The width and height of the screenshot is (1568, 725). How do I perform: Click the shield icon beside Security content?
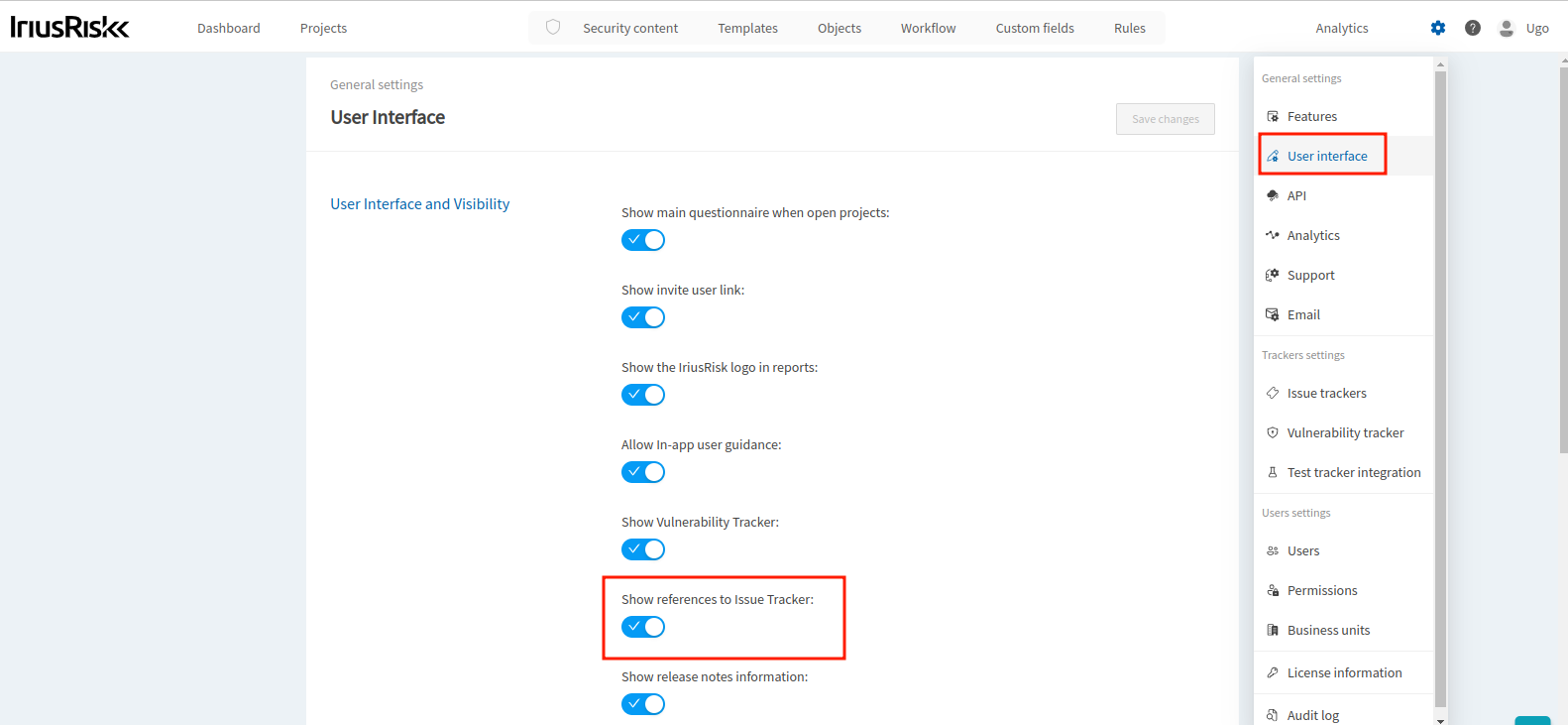(x=553, y=28)
